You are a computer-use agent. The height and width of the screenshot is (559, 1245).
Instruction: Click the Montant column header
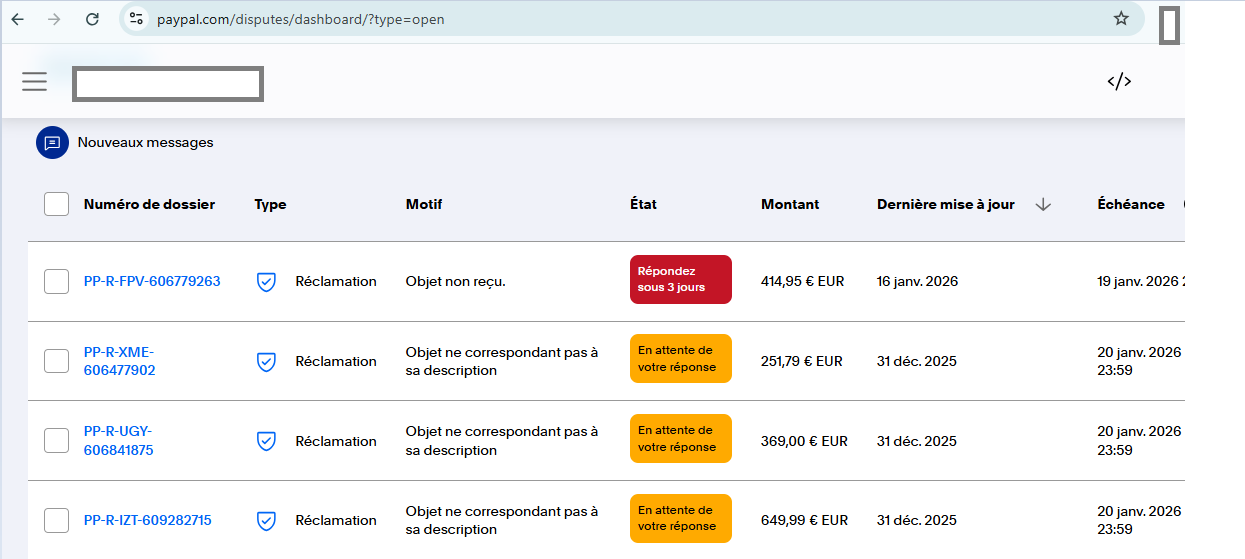(x=789, y=204)
